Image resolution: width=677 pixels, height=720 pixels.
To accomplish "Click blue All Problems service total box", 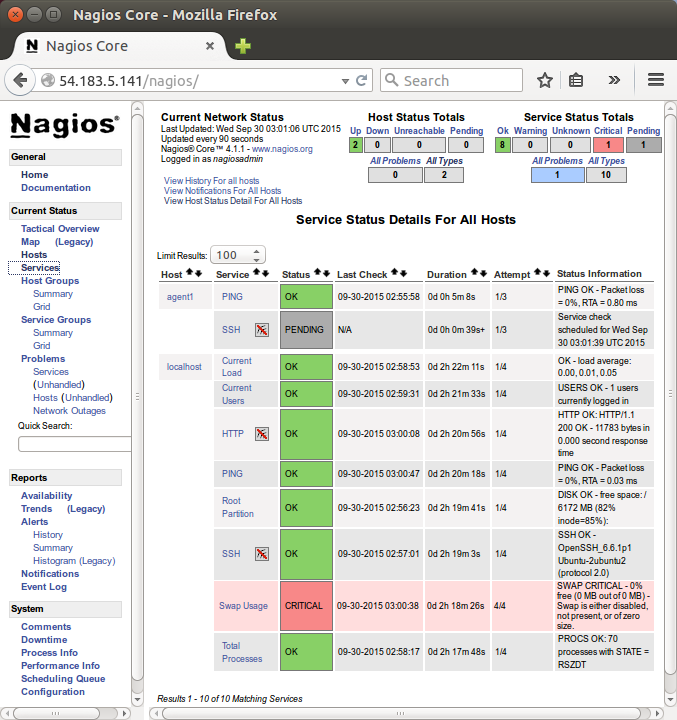I will (x=558, y=175).
